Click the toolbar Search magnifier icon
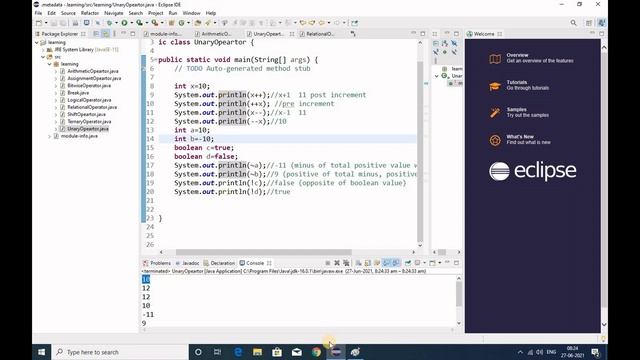The width and height of the screenshot is (640, 360). [x=573, y=23]
